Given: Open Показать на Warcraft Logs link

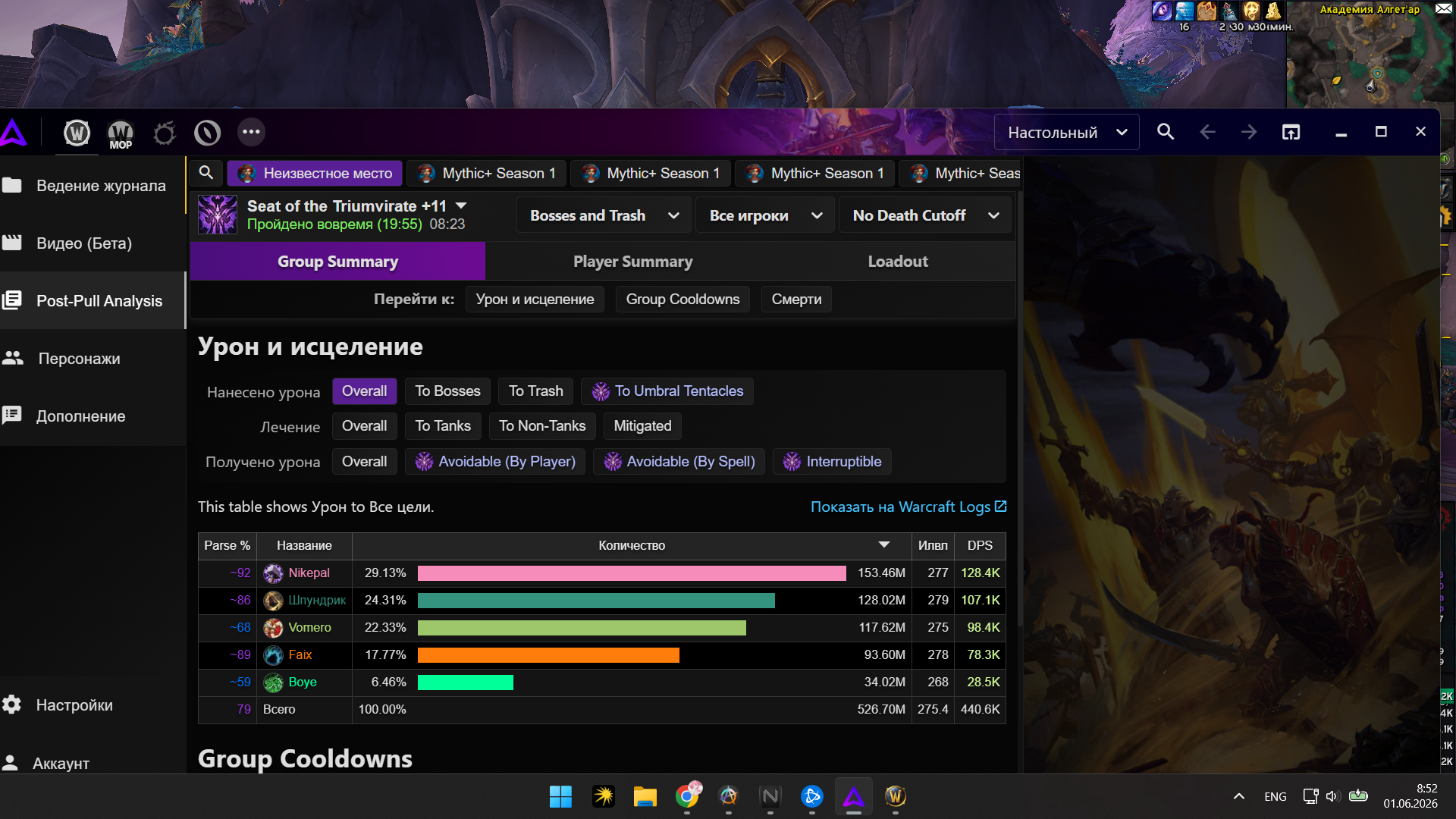Looking at the screenshot, I should click(x=908, y=507).
